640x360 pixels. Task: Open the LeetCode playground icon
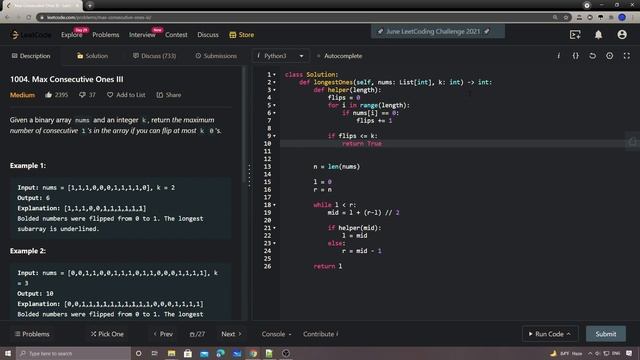pyautogui.click(x=575, y=35)
